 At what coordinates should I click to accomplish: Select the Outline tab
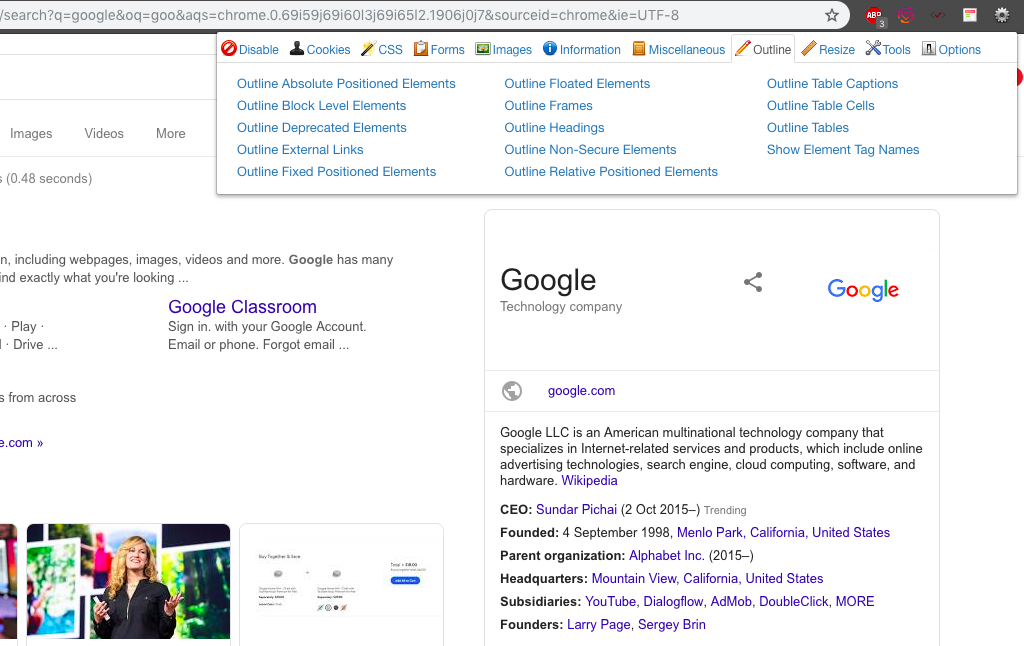763,49
